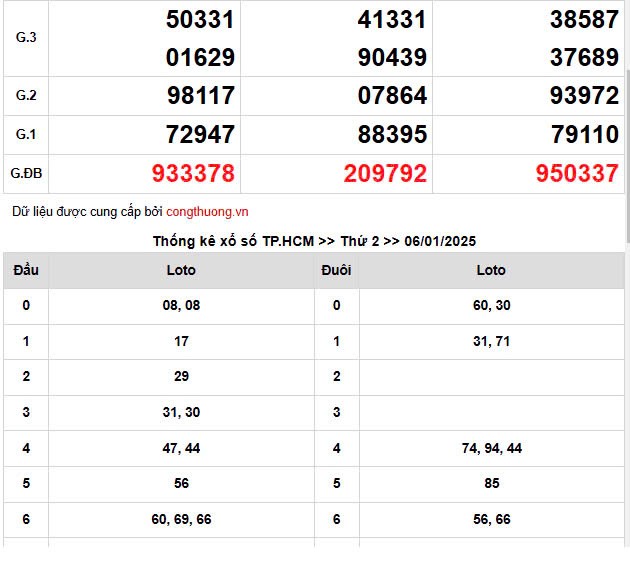Click the G.1 row label
The height and width of the screenshot is (564, 630).
[26, 134]
